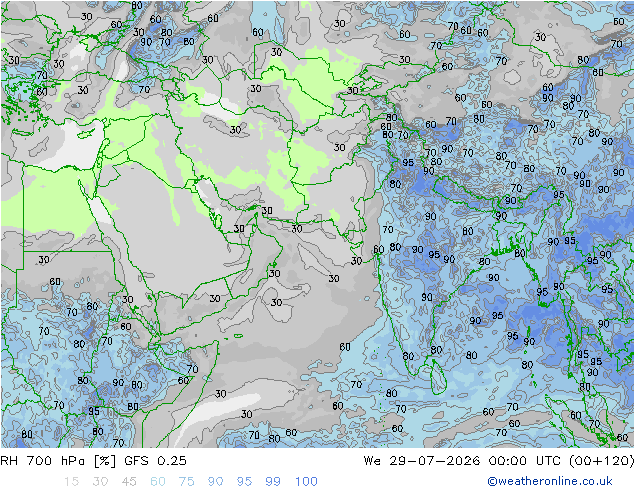
Task: Click the 'RH 700 hPa [%] GFS 0.25' title
Action: (93, 460)
